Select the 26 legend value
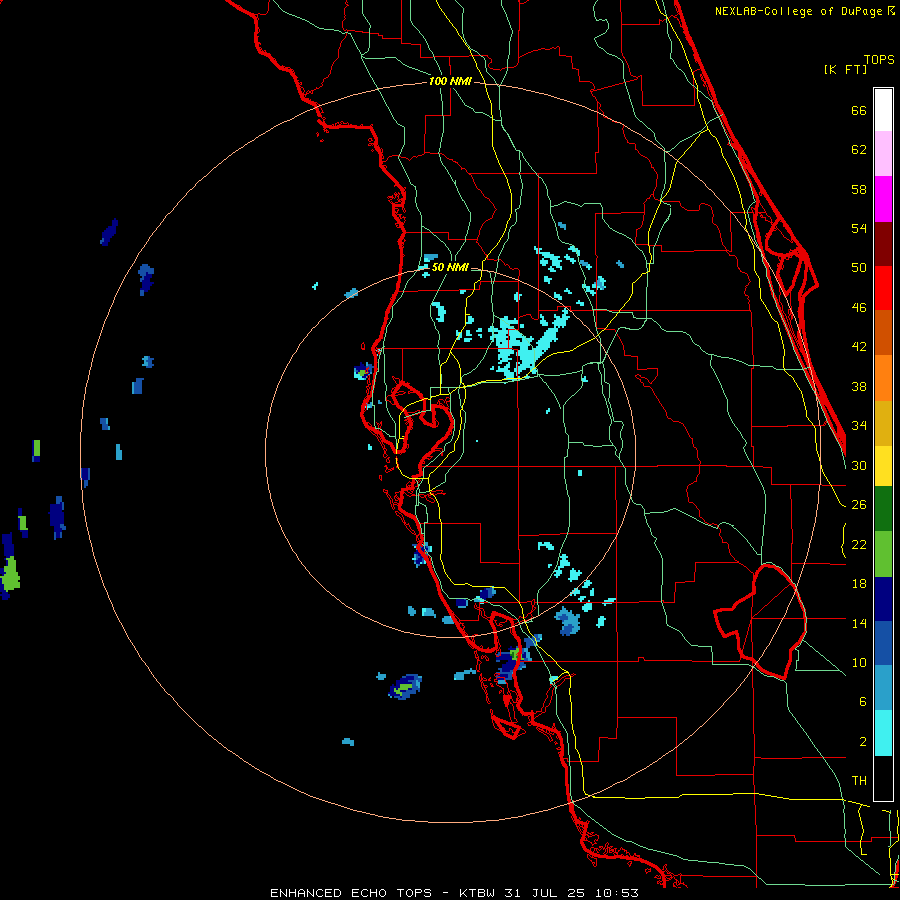This screenshot has height=900, width=900. (859, 505)
